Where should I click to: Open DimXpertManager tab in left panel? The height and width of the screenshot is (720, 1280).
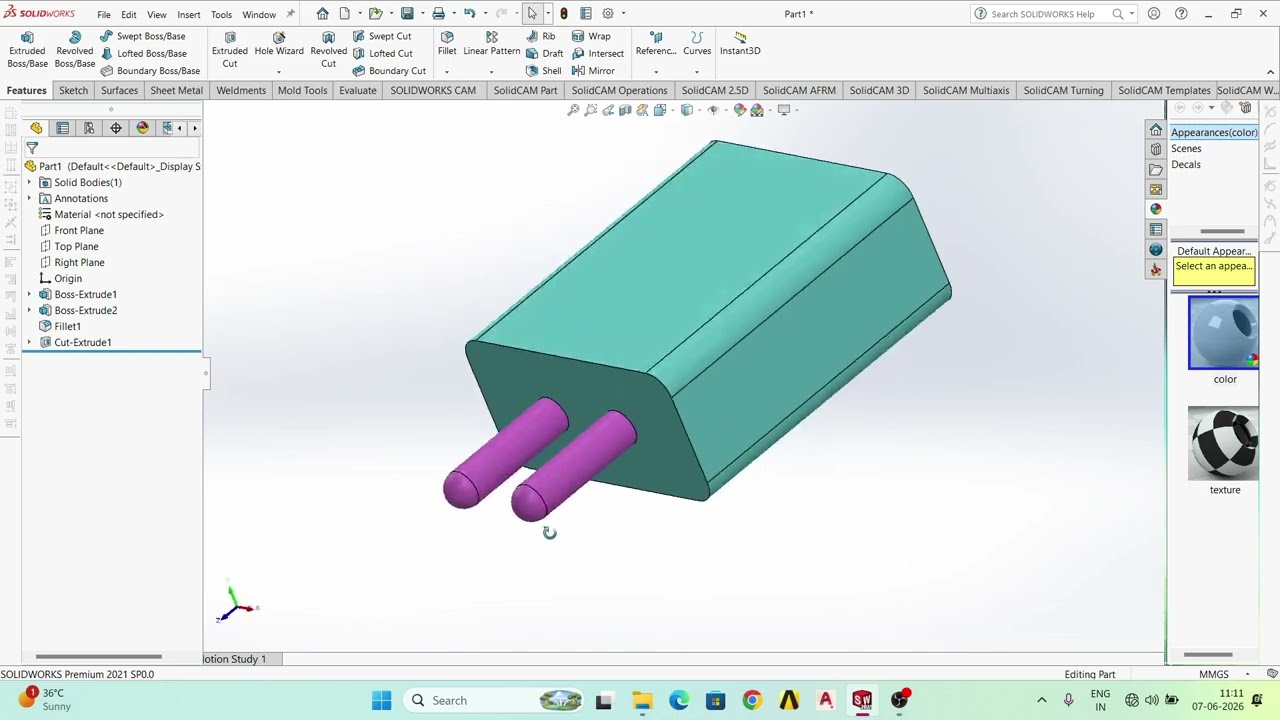coord(116,128)
